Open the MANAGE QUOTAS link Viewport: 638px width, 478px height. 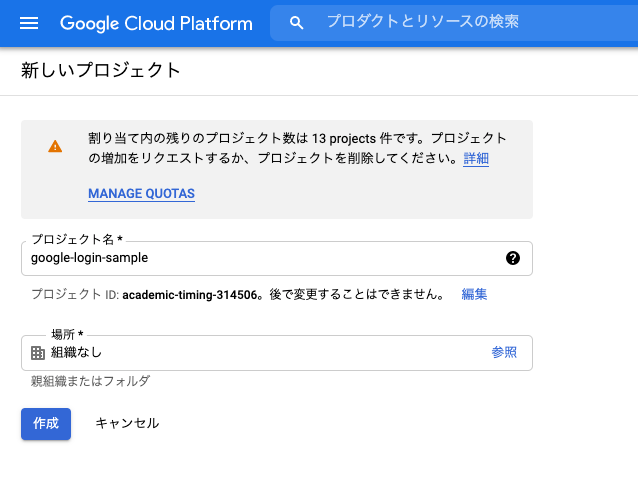[142, 194]
